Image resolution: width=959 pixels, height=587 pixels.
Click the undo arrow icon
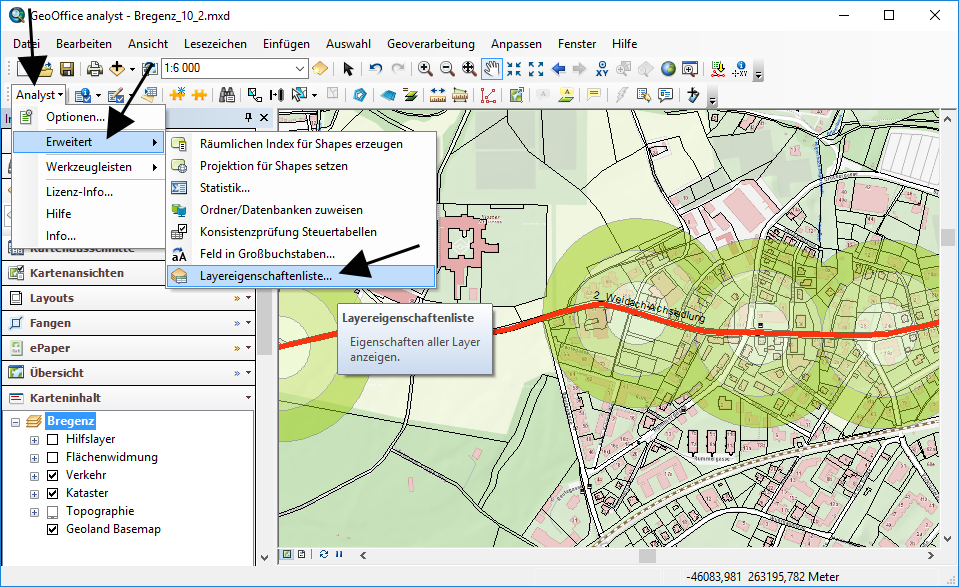tap(376, 69)
